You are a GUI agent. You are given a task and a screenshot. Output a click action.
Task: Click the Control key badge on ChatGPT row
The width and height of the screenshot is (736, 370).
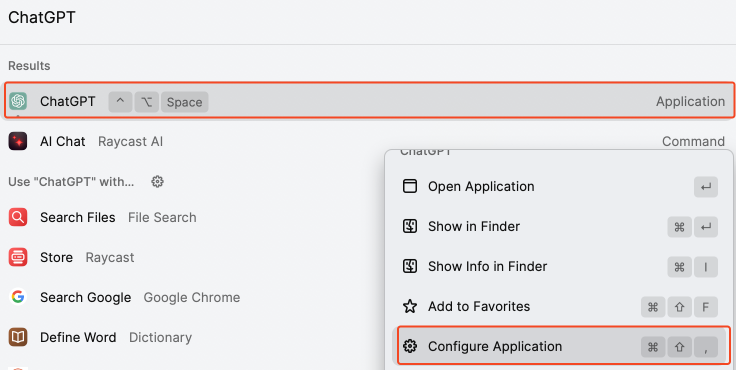(x=121, y=102)
